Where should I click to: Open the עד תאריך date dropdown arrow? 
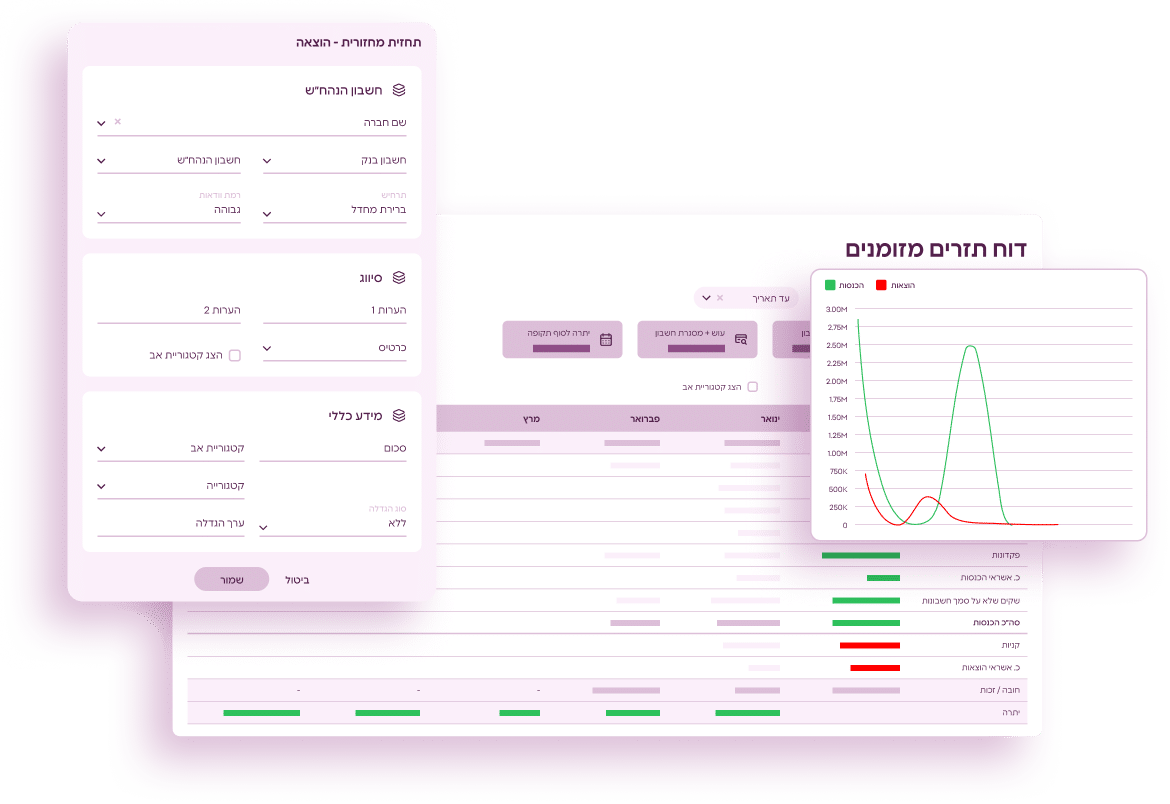pos(705,298)
